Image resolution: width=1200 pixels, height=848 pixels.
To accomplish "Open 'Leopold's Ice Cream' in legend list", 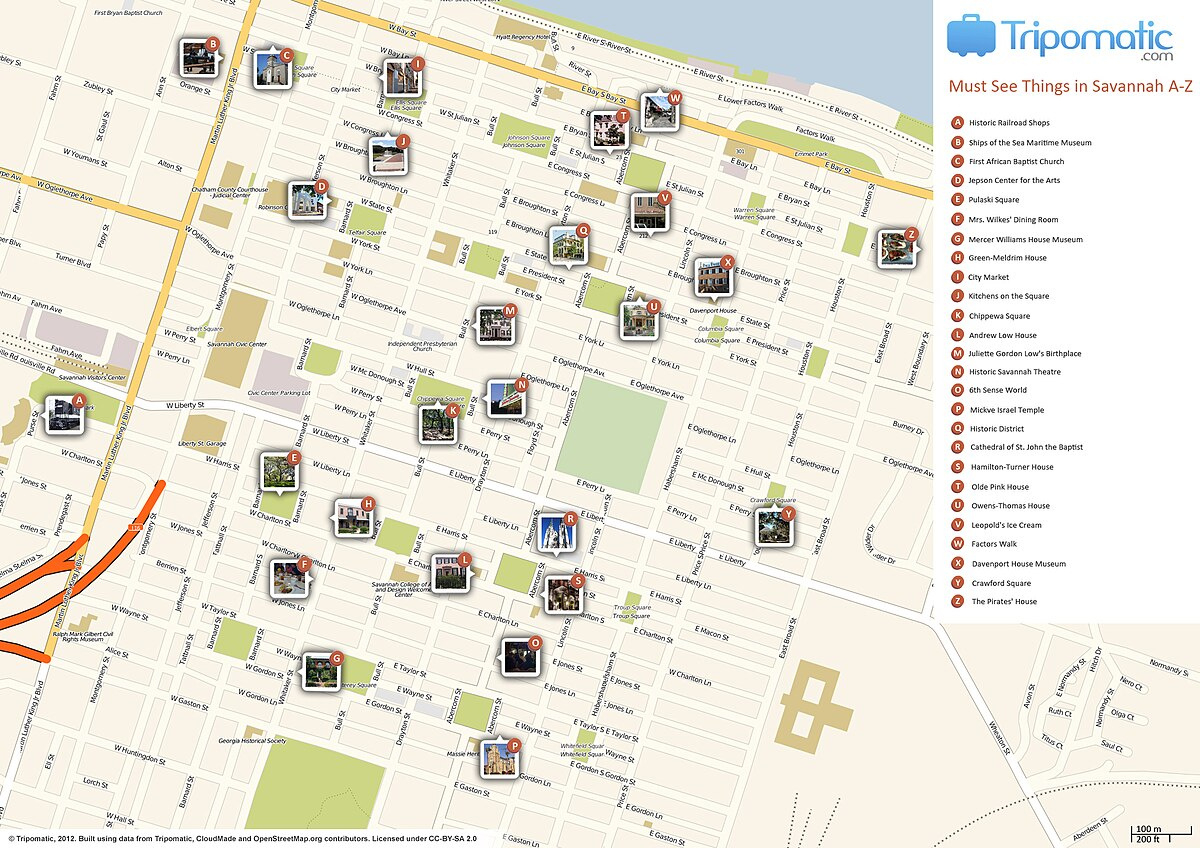I will 1005,525.
